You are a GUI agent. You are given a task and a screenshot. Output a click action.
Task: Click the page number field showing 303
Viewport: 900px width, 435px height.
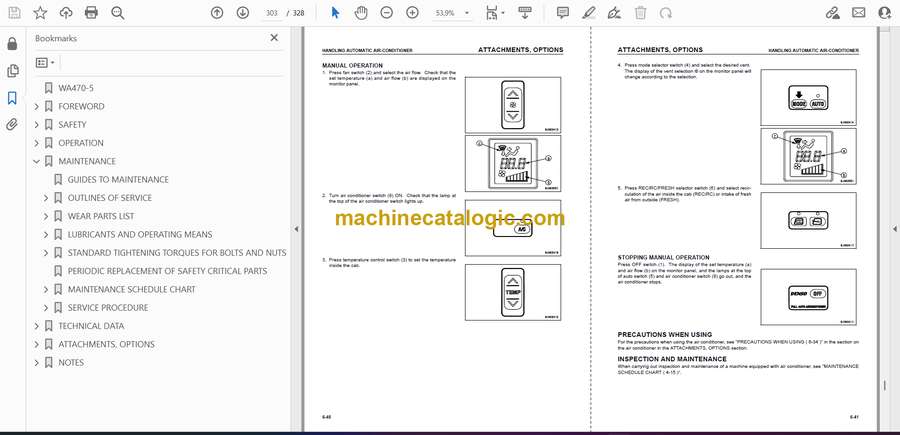click(x=273, y=13)
